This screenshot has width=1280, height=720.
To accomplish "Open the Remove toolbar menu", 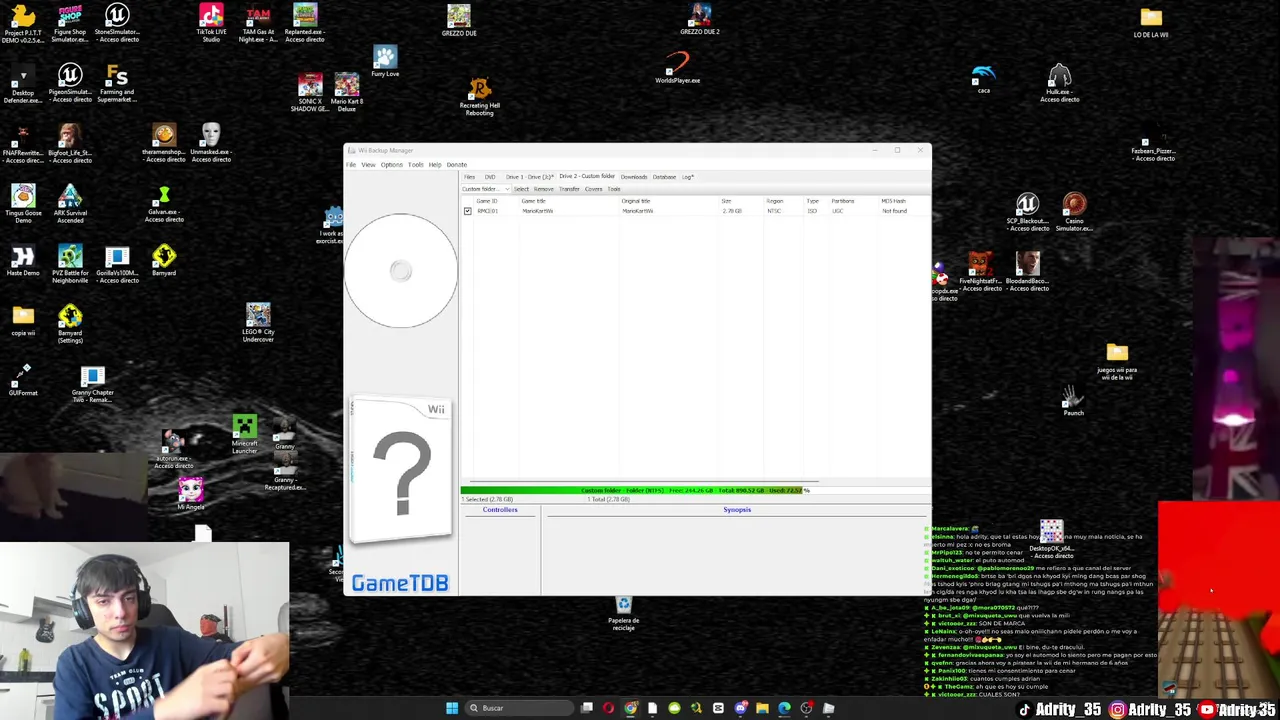I will (x=543, y=189).
